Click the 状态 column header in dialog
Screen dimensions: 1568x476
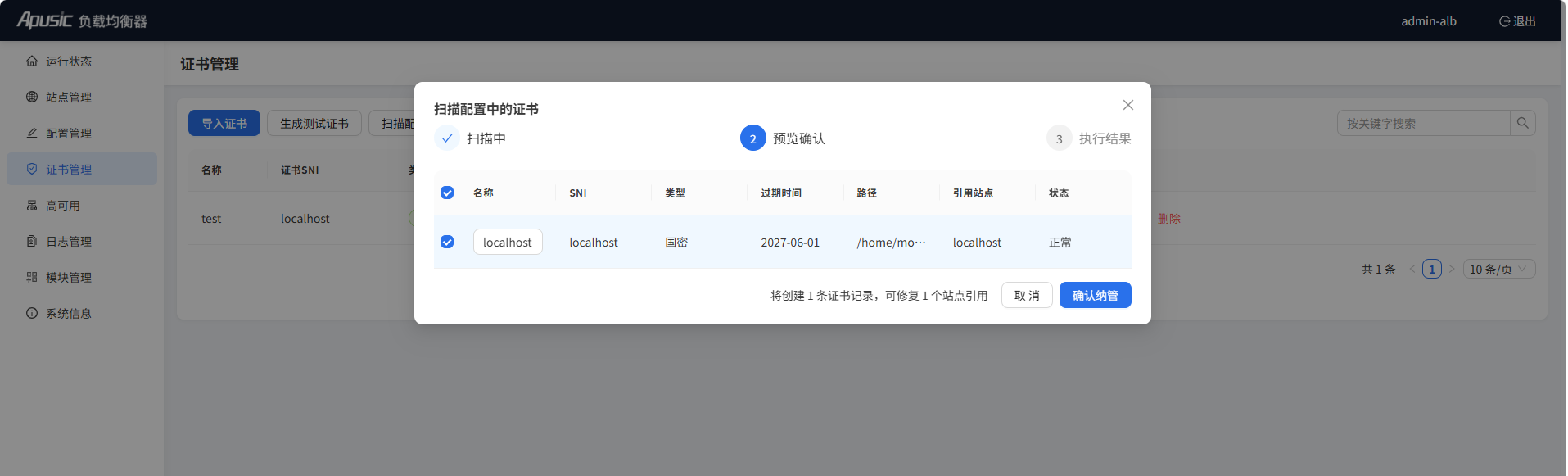tap(1059, 193)
